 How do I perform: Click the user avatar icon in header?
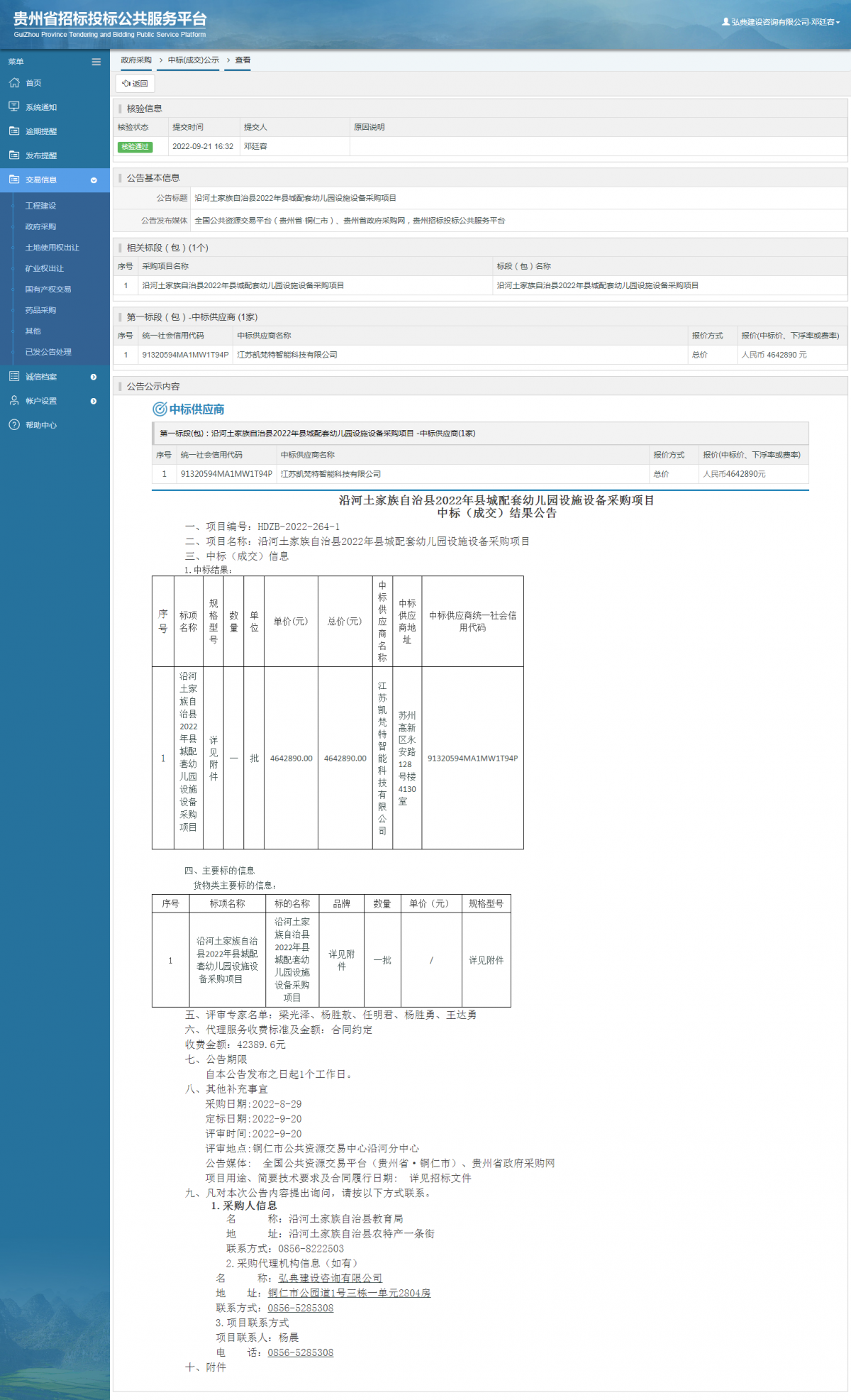(x=725, y=22)
